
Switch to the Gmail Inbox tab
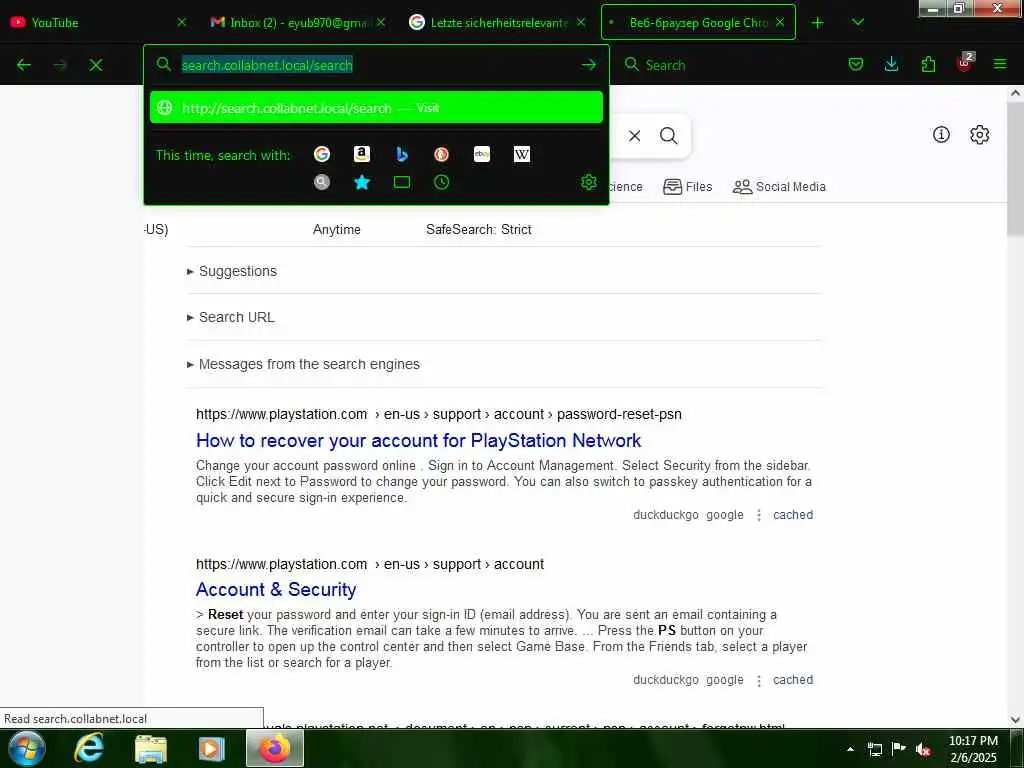tap(297, 22)
